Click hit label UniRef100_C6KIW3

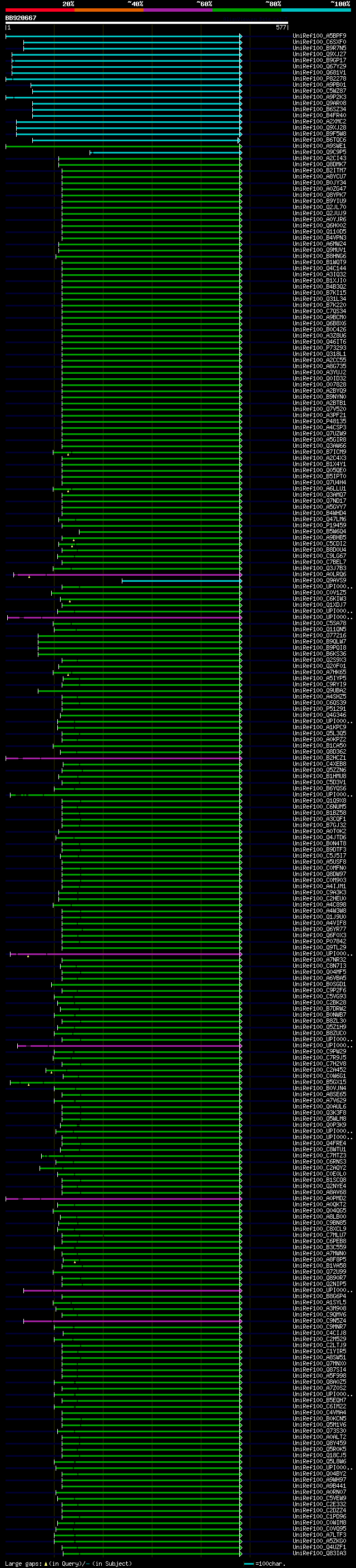pos(319,598)
